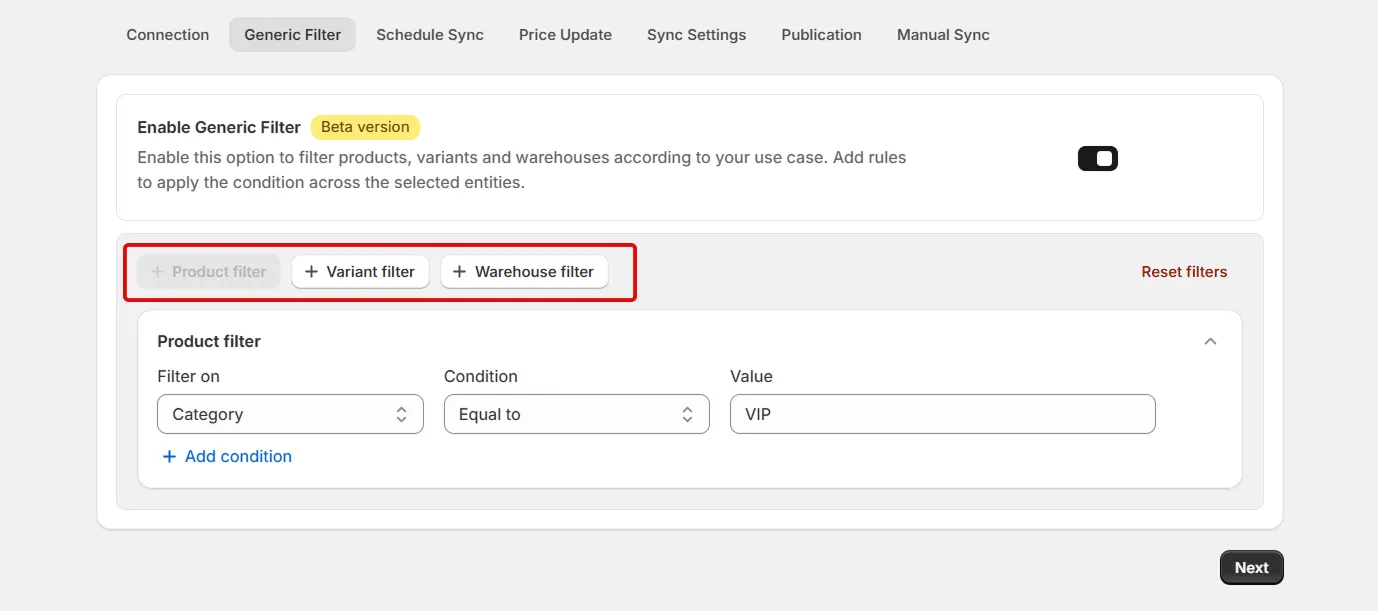This screenshot has width=1378, height=611.
Task: Click the Next button
Action: (x=1251, y=568)
